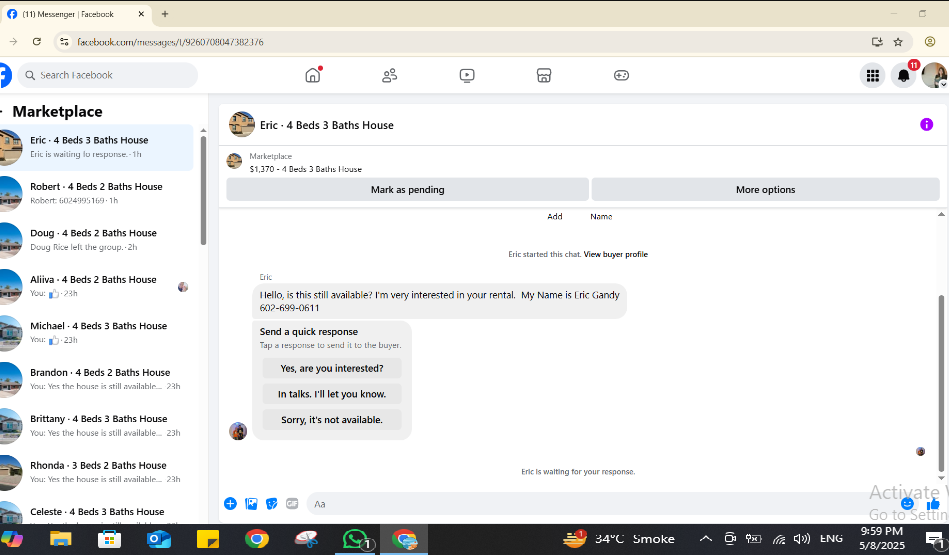
Task: Open the notifications bell icon
Action: (904, 76)
